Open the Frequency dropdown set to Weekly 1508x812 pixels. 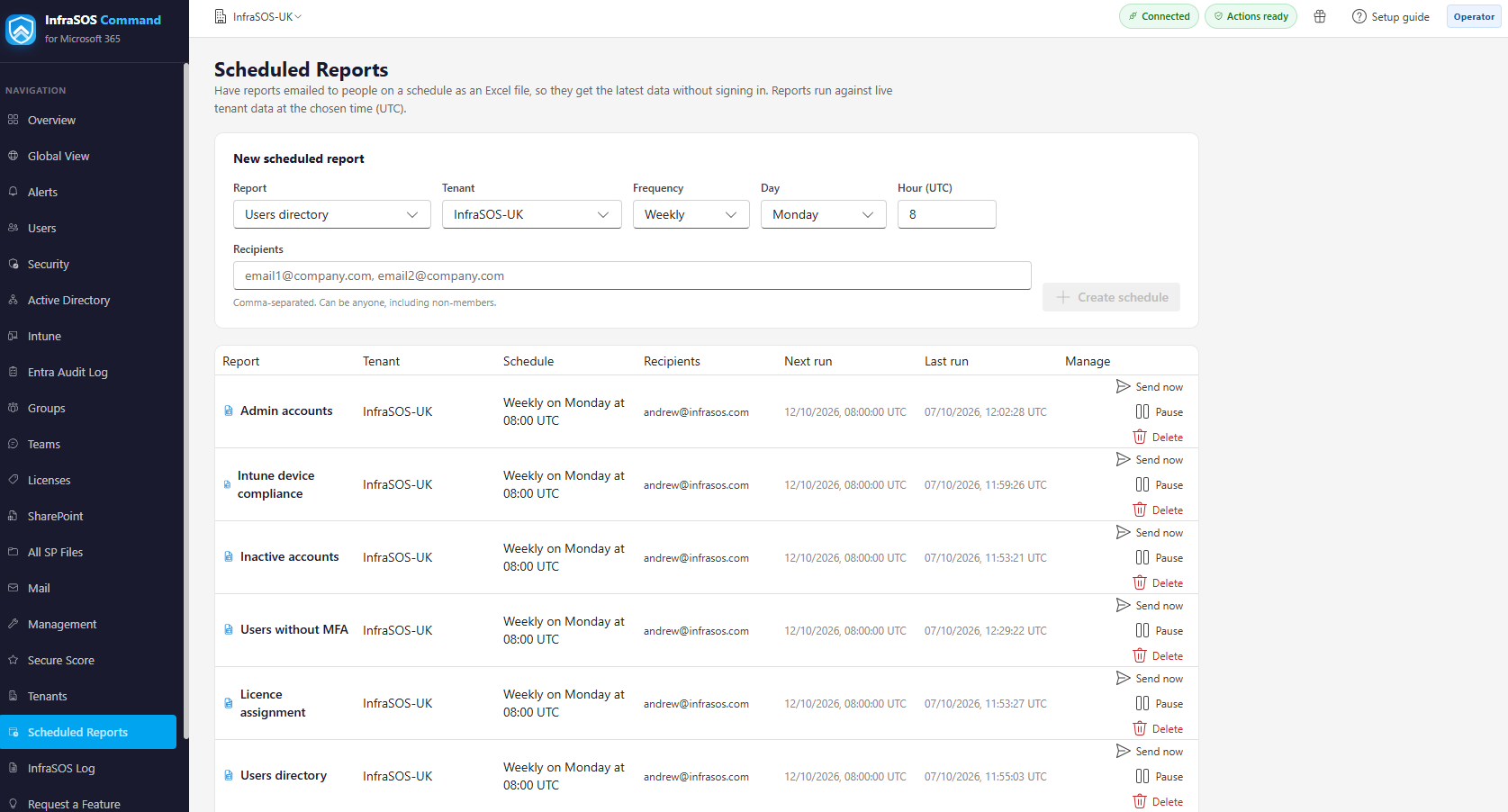tap(691, 214)
